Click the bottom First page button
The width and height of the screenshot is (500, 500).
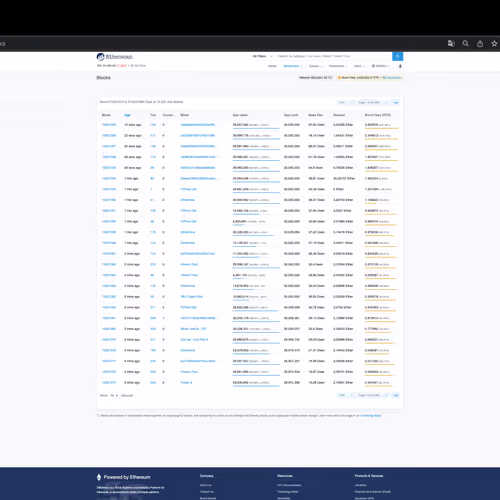[342, 395]
